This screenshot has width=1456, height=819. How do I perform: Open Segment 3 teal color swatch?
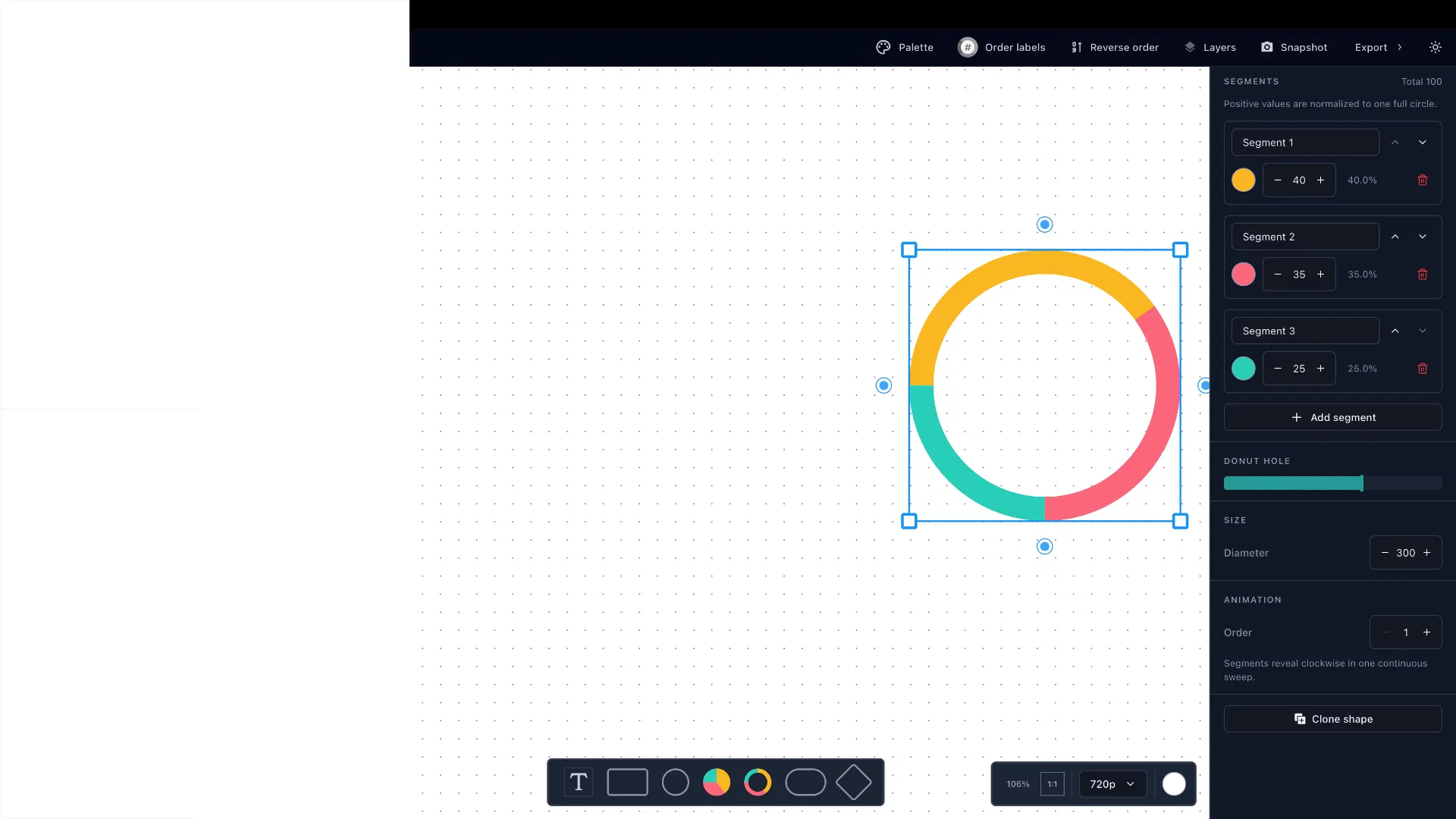[1243, 369]
